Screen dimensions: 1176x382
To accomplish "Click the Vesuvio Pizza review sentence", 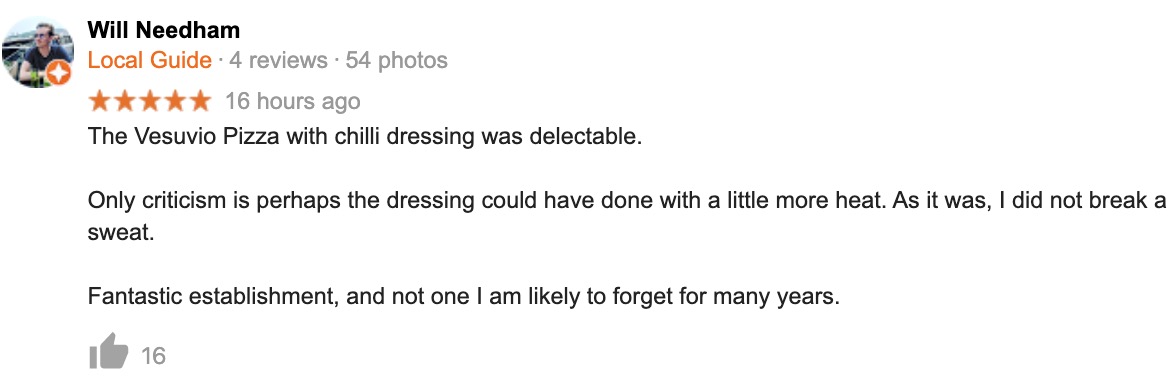I will (x=365, y=137).
